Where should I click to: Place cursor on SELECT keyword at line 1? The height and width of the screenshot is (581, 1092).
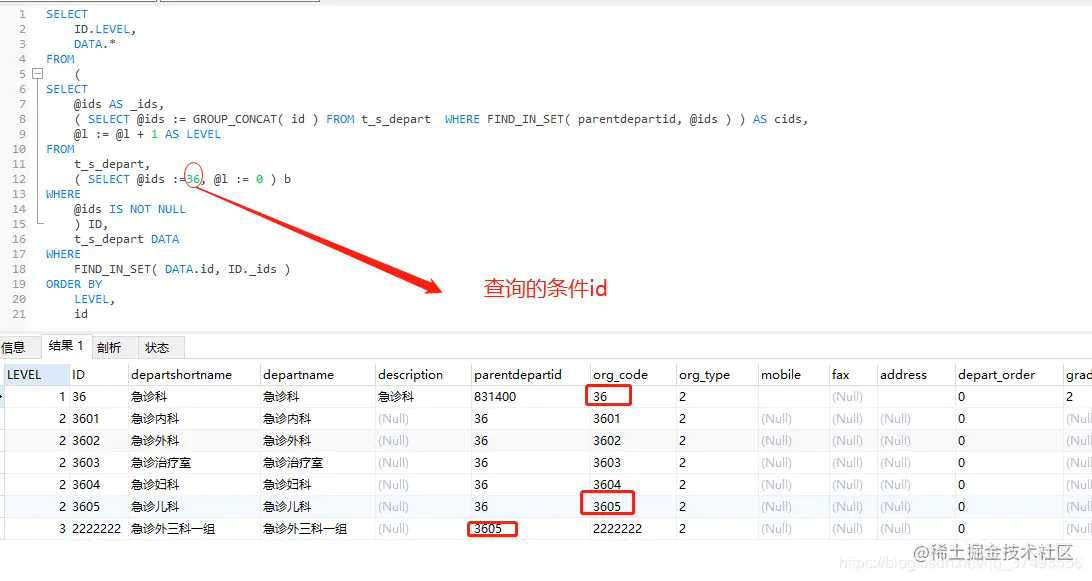point(67,14)
